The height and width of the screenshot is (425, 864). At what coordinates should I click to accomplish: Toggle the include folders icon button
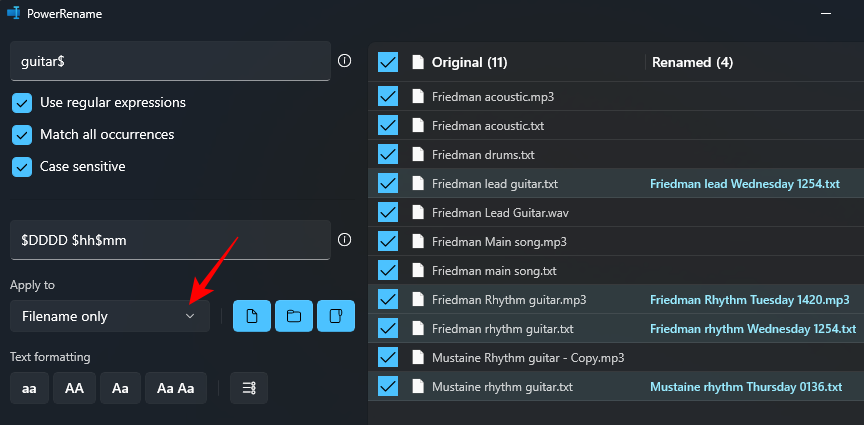click(294, 316)
